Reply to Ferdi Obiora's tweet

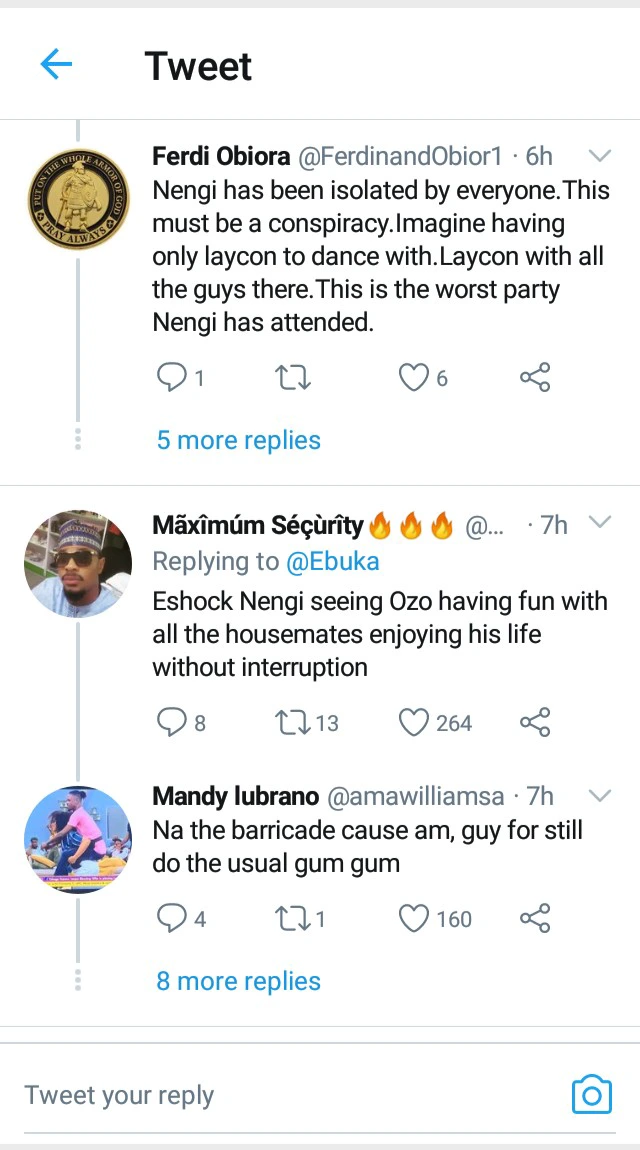(x=173, y=377)
